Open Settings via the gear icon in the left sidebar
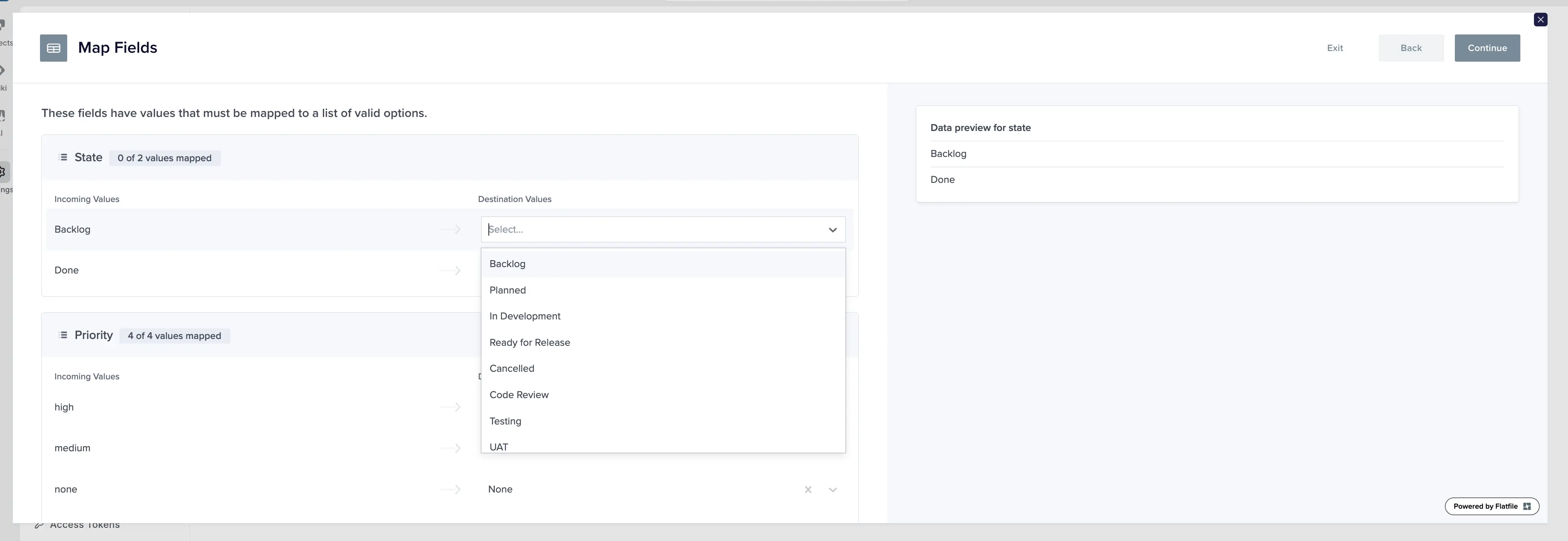This screenshot has height=541, width=1568. click(3, 173)
